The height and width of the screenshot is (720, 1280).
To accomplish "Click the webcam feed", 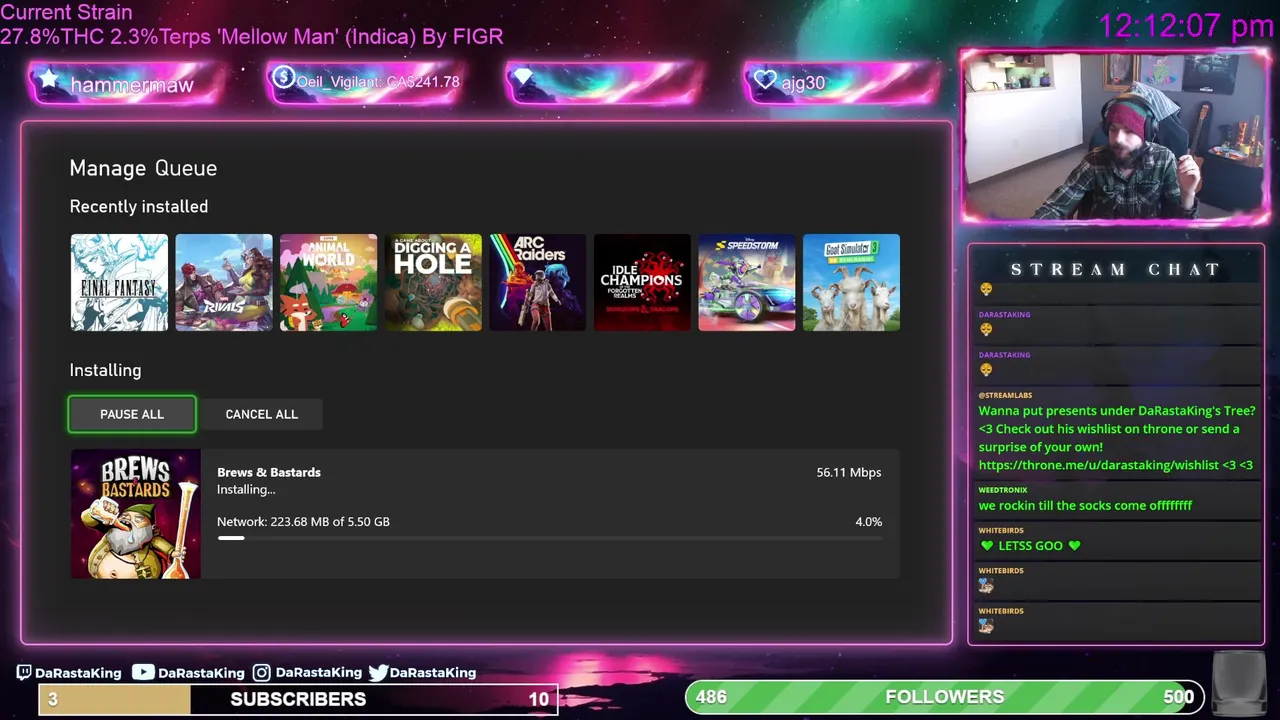I will [1115, 136].
